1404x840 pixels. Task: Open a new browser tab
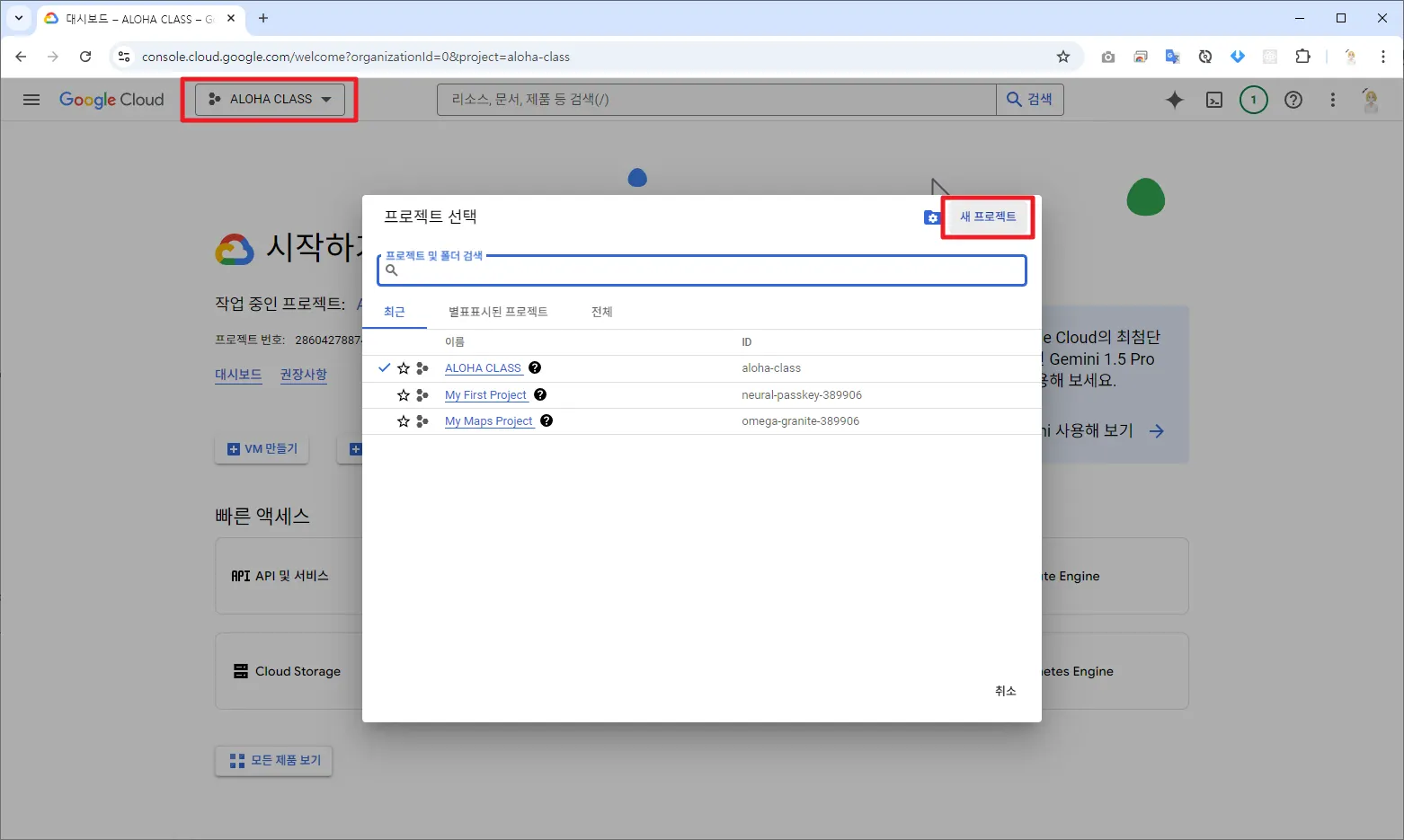coord(263,18)
